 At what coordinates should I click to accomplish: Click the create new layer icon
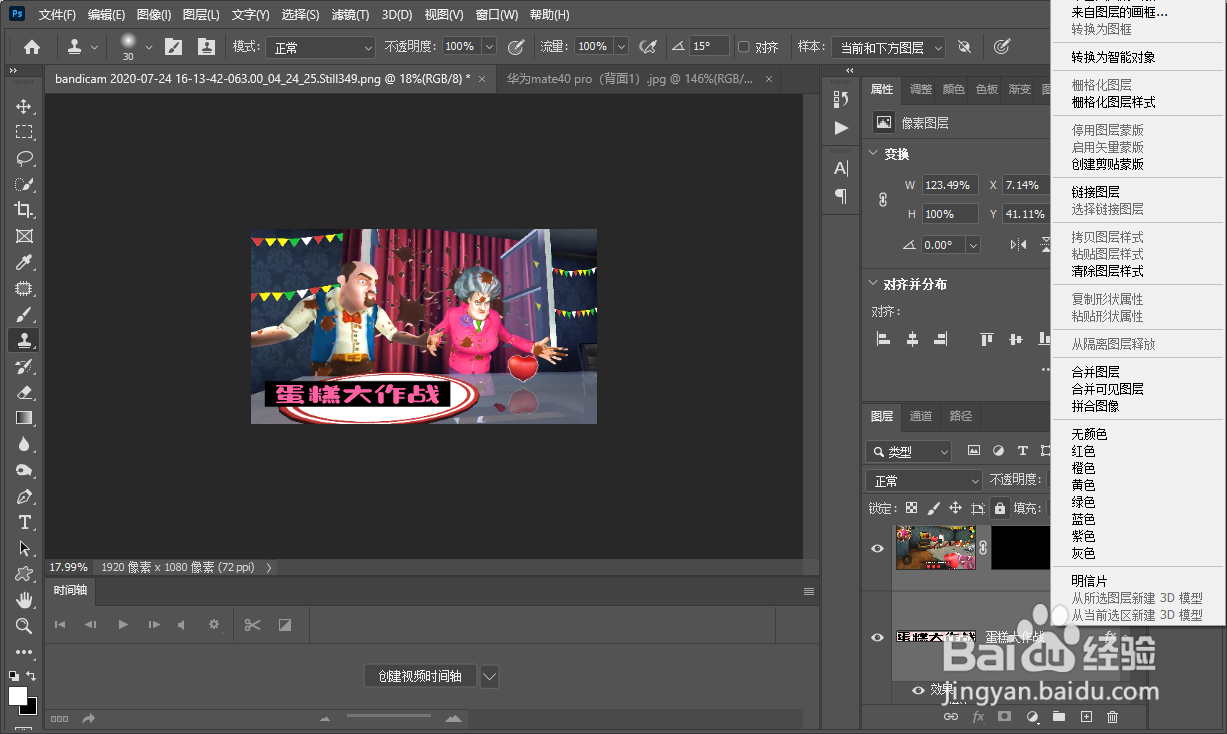coord(1086,716)
